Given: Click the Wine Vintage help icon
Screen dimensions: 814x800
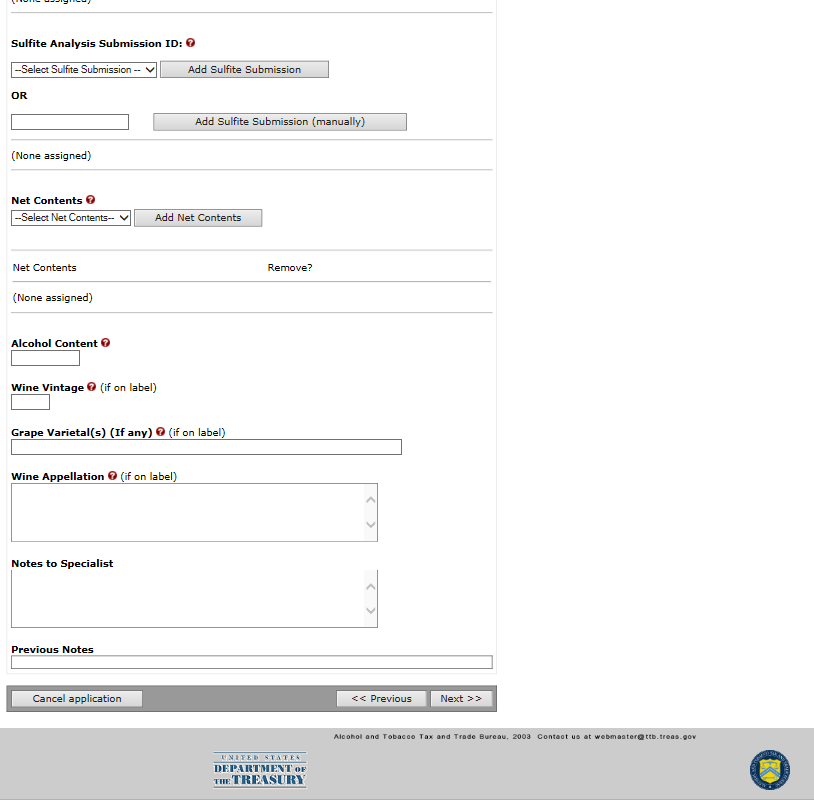Looking at the screenshot, I should point(92,387).
